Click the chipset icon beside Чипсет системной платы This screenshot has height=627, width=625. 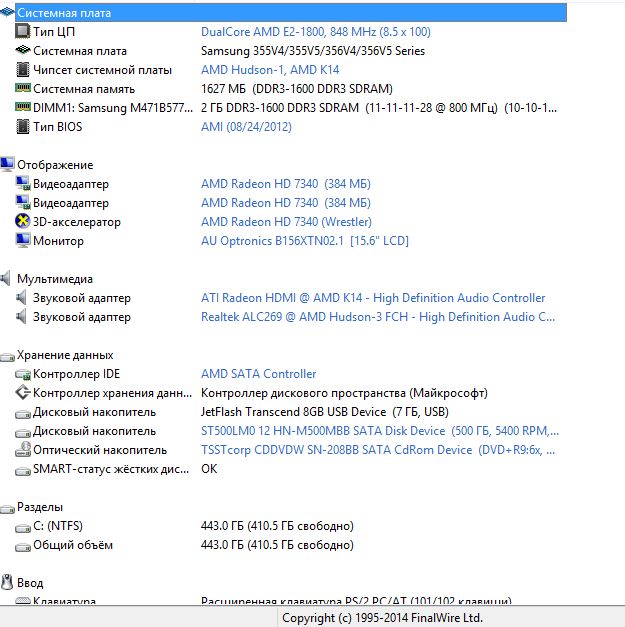[x=22, y=70]
